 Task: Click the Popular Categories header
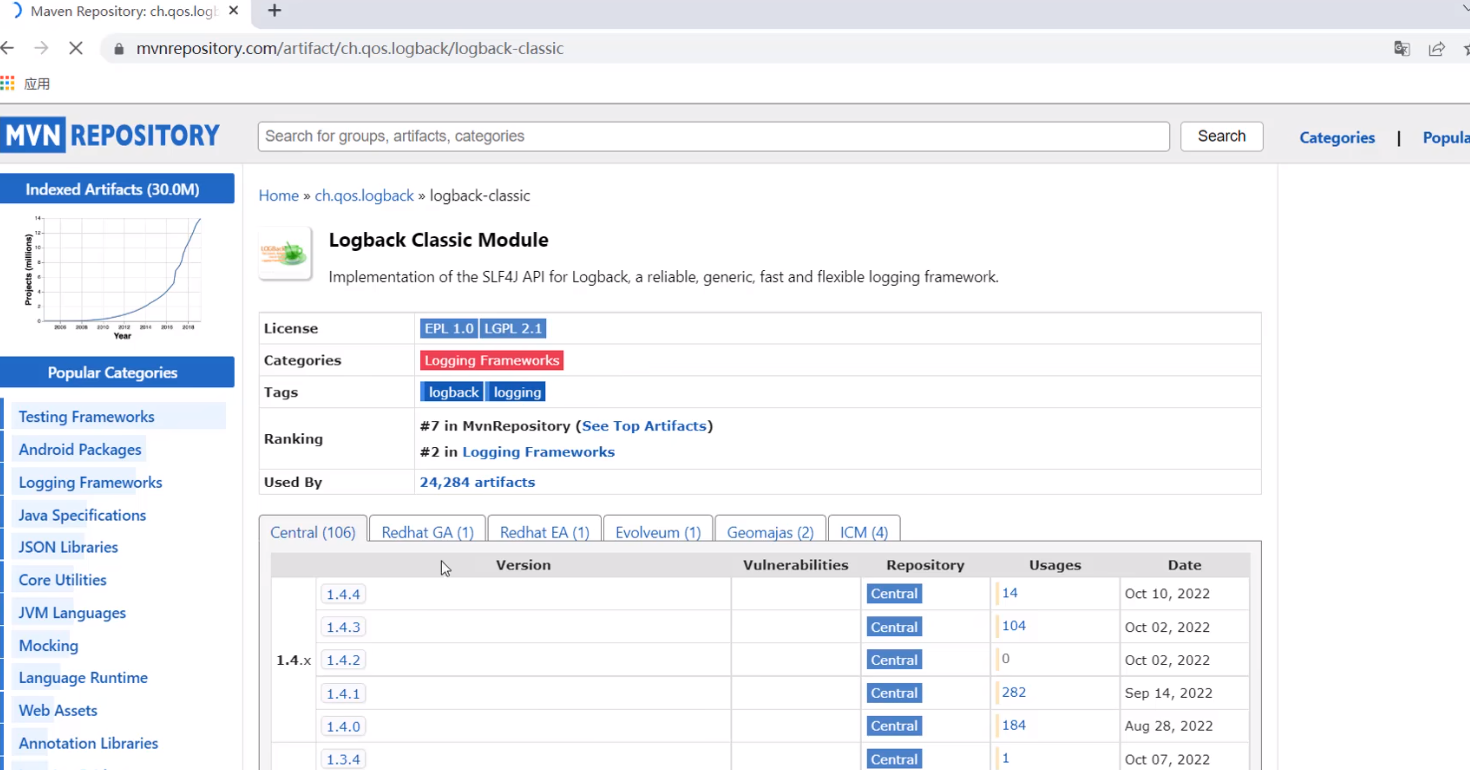click(117, 373)
